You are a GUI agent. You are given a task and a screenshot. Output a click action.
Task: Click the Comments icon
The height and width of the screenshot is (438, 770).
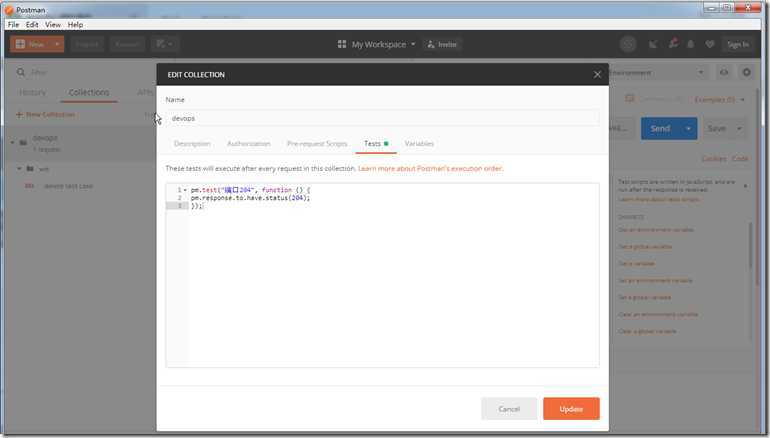point(630,99)
